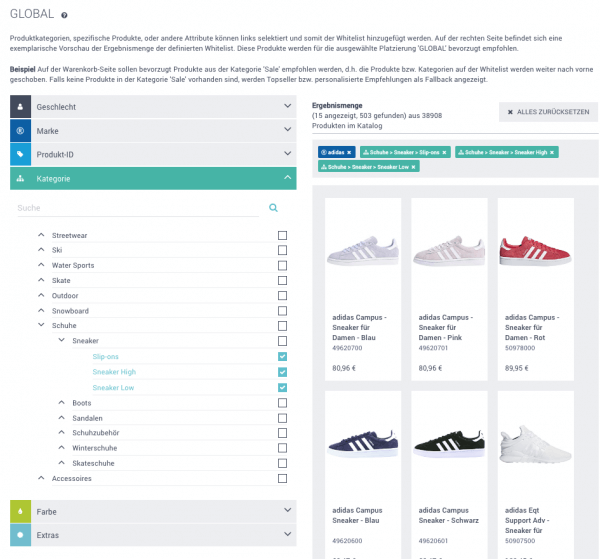Image resolution: width=600 pixels, height=559 pixels.
Task: Collapse the Kategorie panel chevron
Action: click(287, 178)
